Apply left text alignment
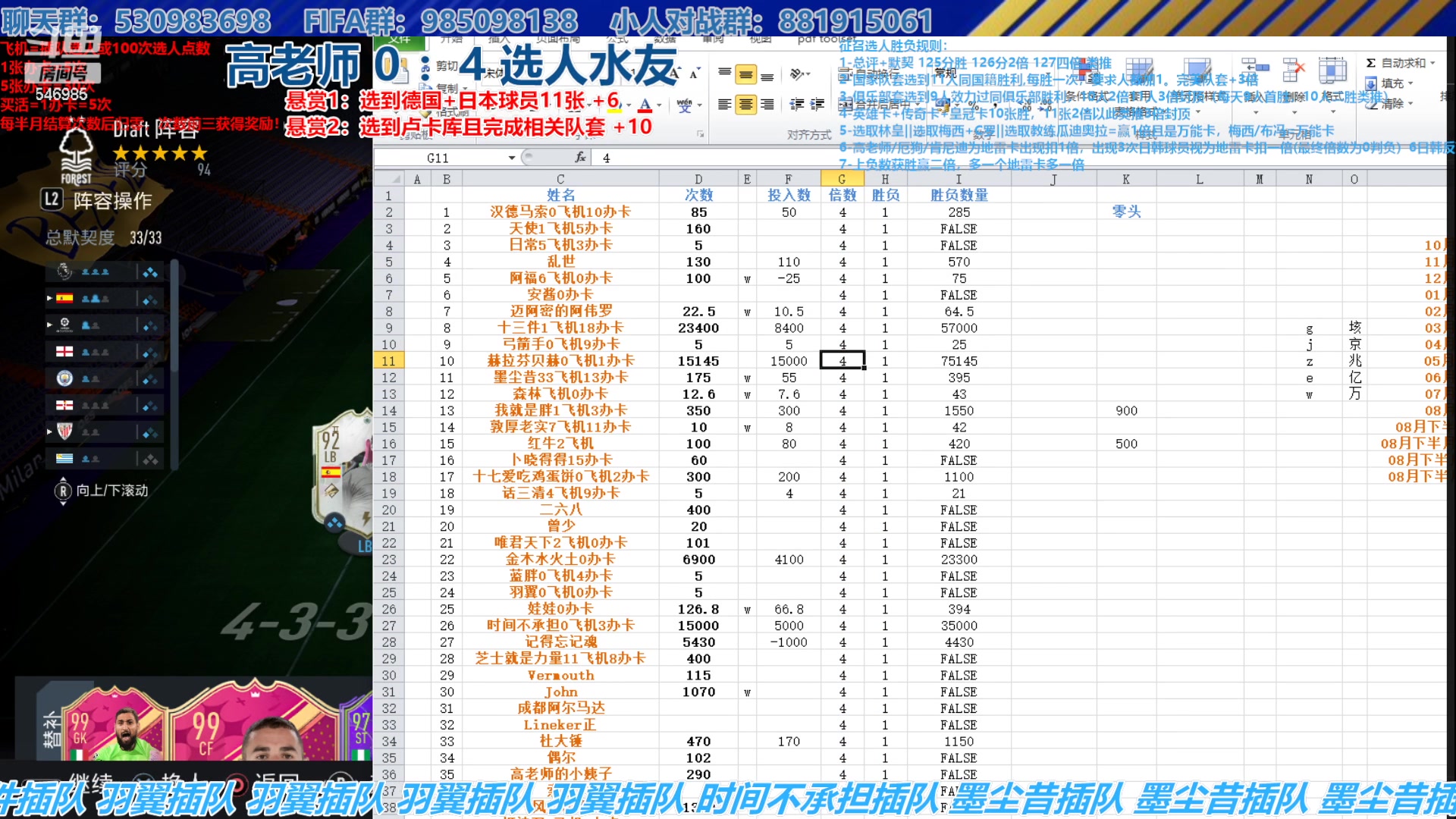Image resolution: width=1456 pixels, height=819 pixels. pyautogui.click(x=725, y=105)
